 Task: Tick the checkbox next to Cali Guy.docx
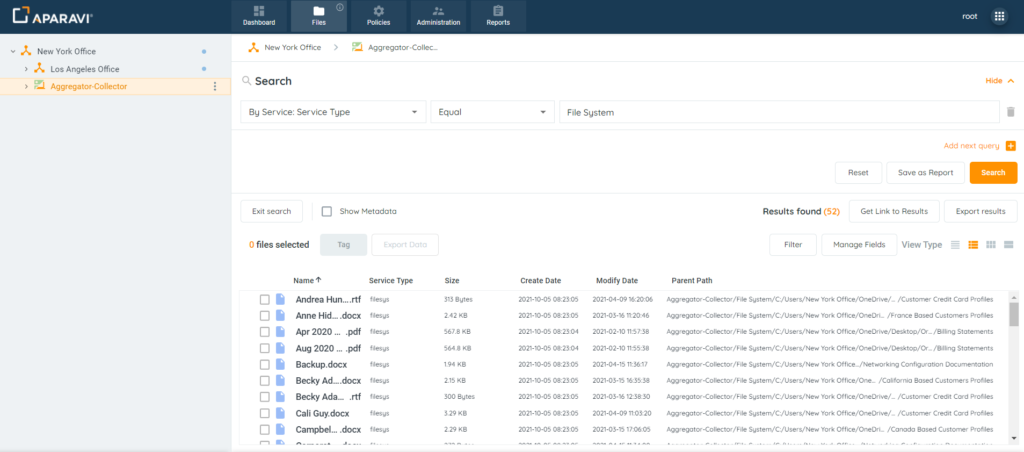click(265, 413)
